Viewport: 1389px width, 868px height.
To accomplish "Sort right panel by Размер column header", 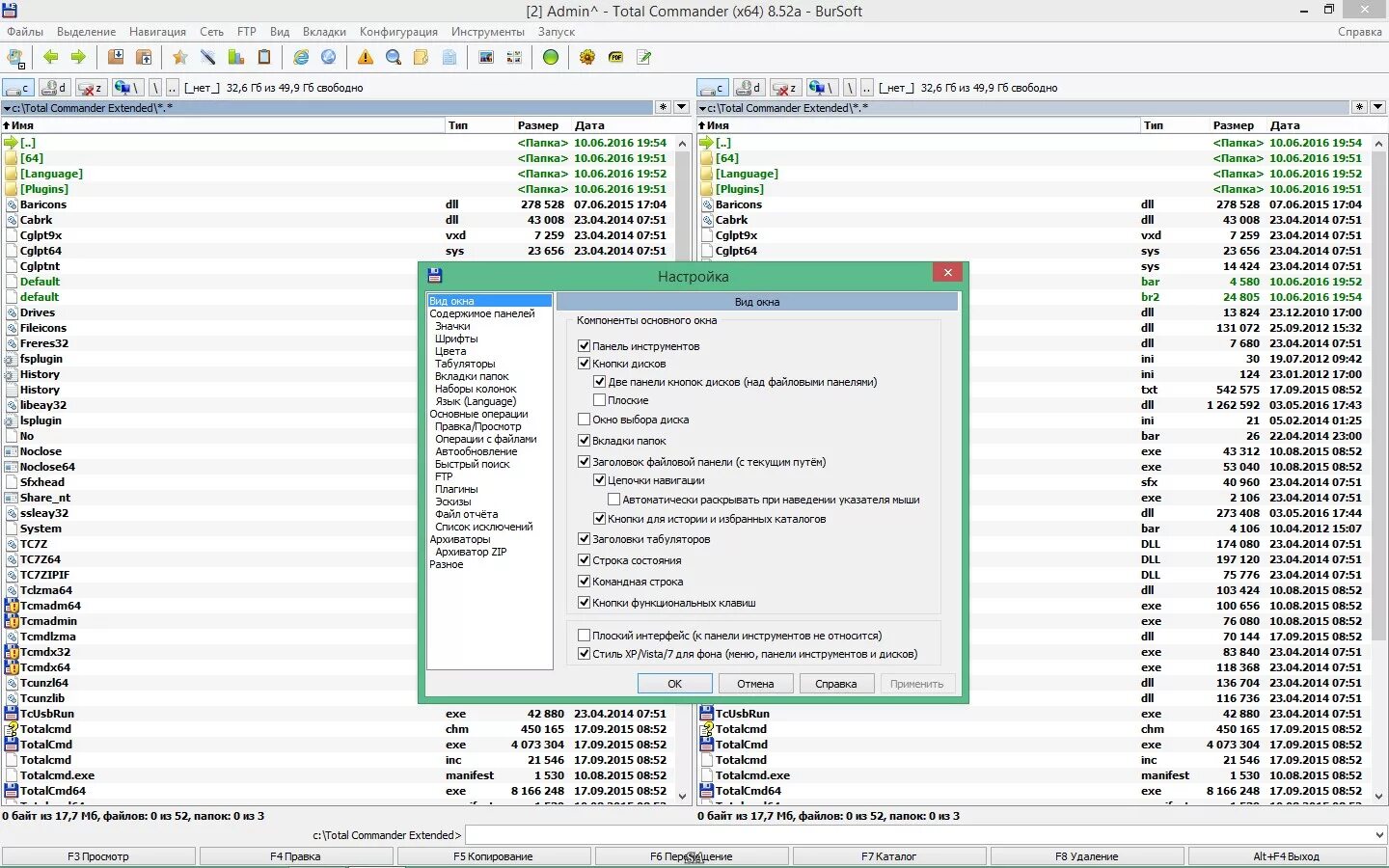I will click(x=1234, y=125).
